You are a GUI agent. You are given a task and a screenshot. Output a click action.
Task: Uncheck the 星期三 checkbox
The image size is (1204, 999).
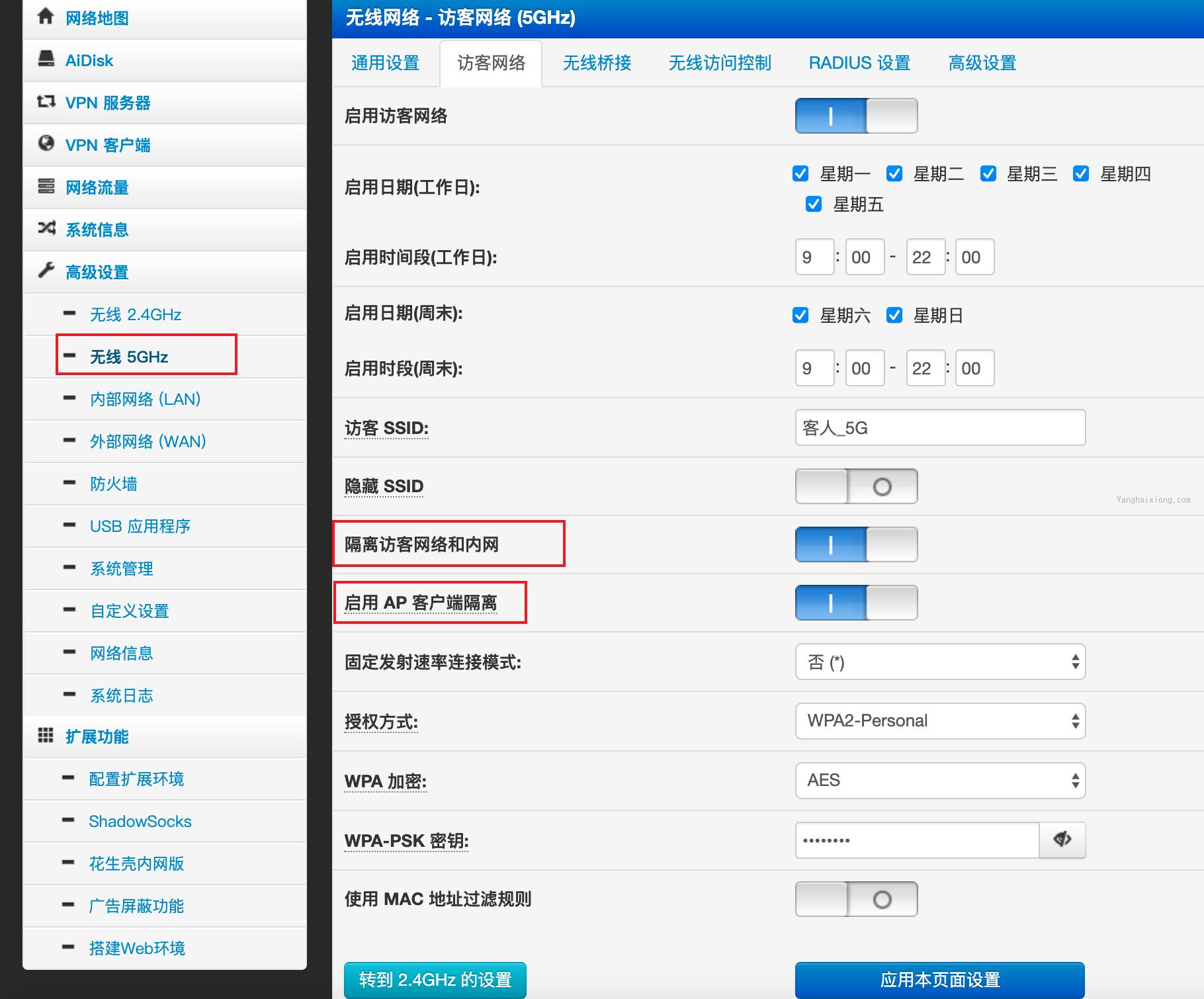click(x=988, y=173)
